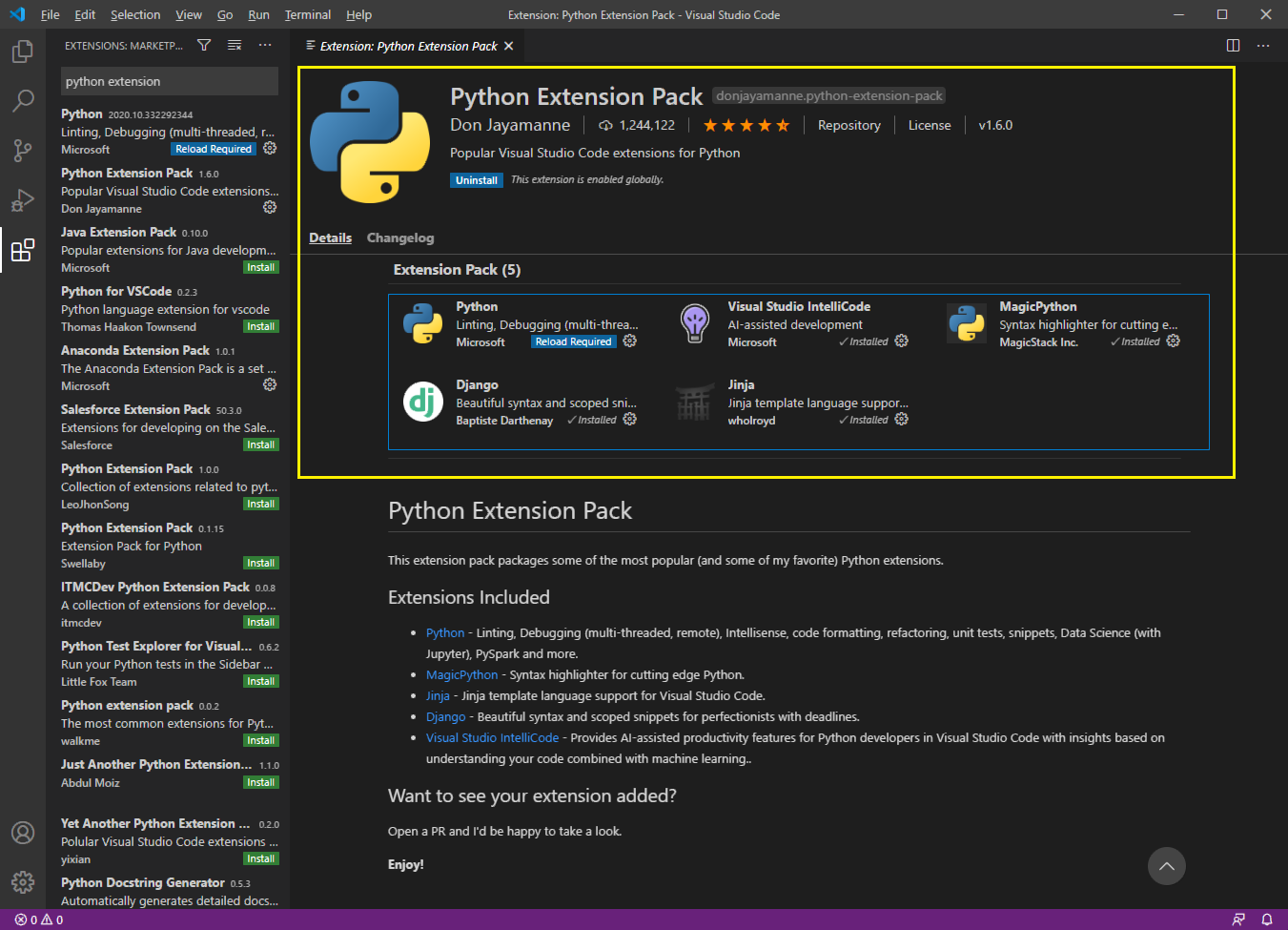Follow the Django link in readme
The height and width of the screenshot is (930, 1288).
tap(446, 716)
